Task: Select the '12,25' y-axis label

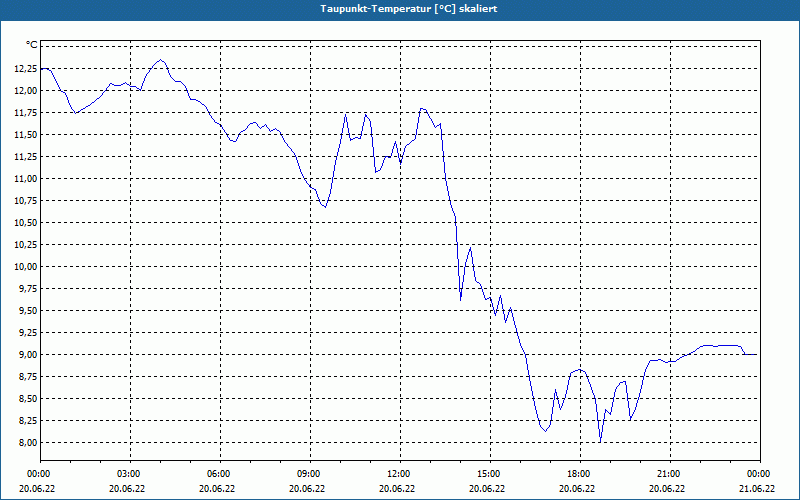Action: (26, 68)
